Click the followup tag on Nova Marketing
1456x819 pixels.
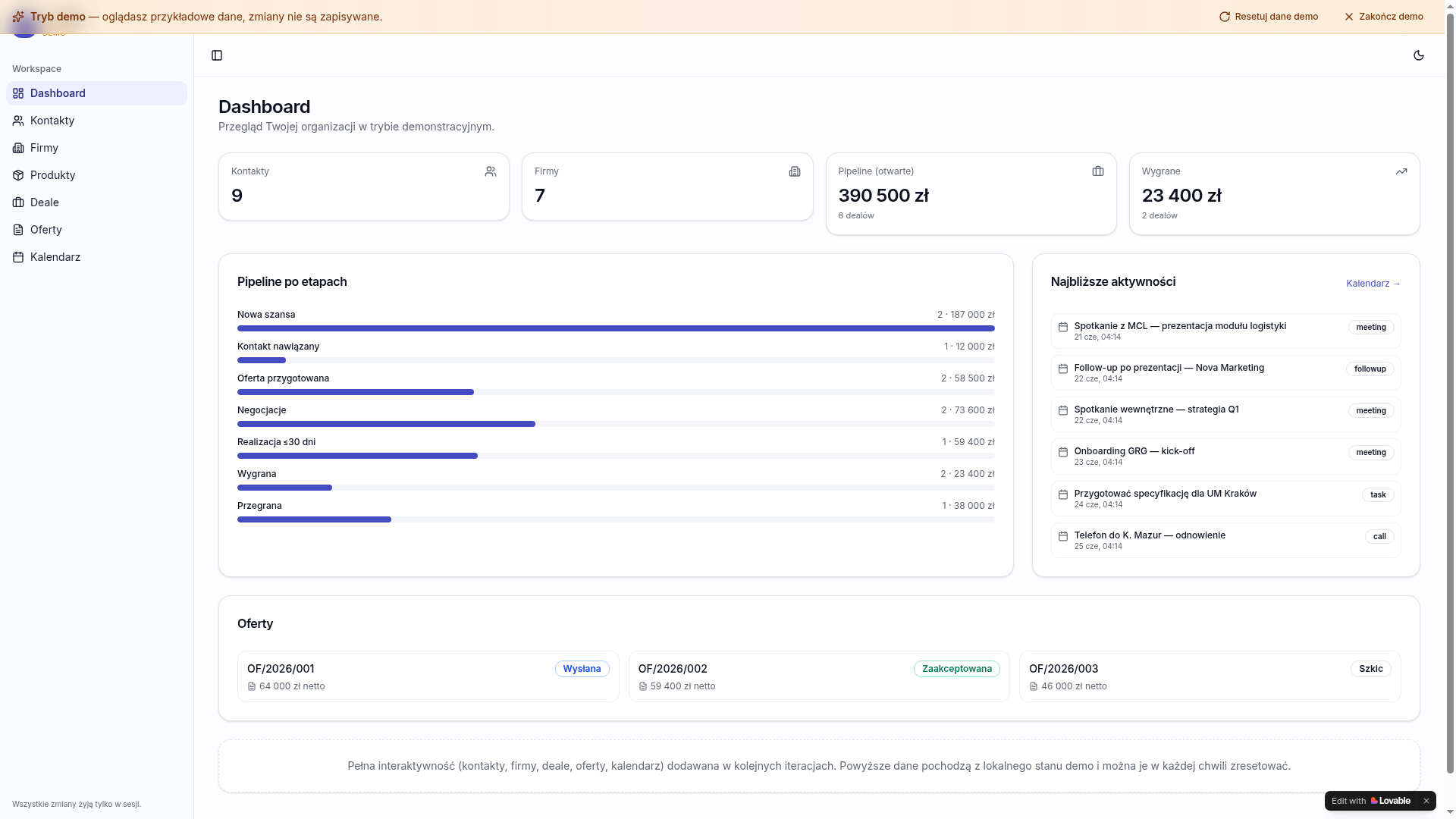coord(1370,369)
